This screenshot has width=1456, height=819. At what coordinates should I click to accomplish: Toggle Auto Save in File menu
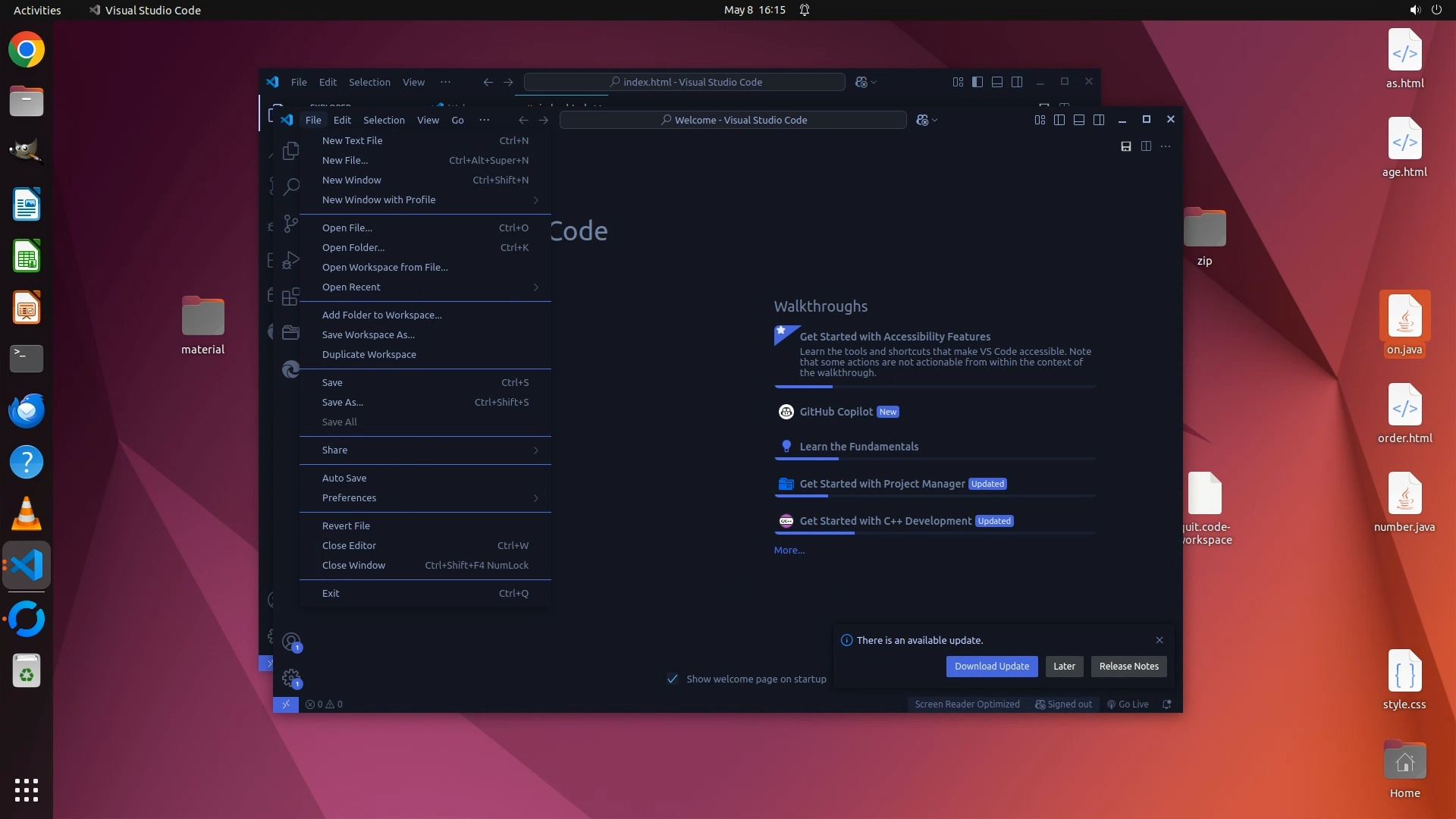[344, 479]
